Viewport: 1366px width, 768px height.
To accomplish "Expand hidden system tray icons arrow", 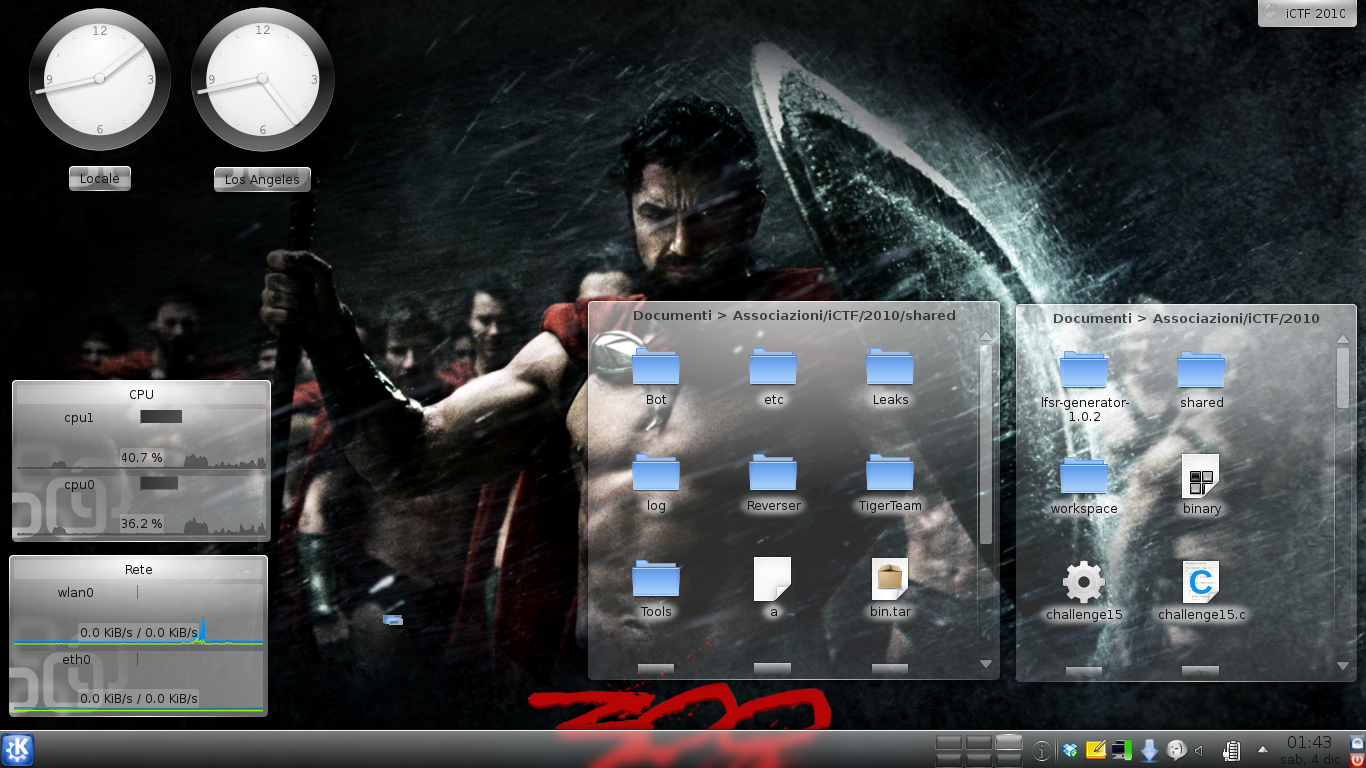I will click(x=1262, y=749).
